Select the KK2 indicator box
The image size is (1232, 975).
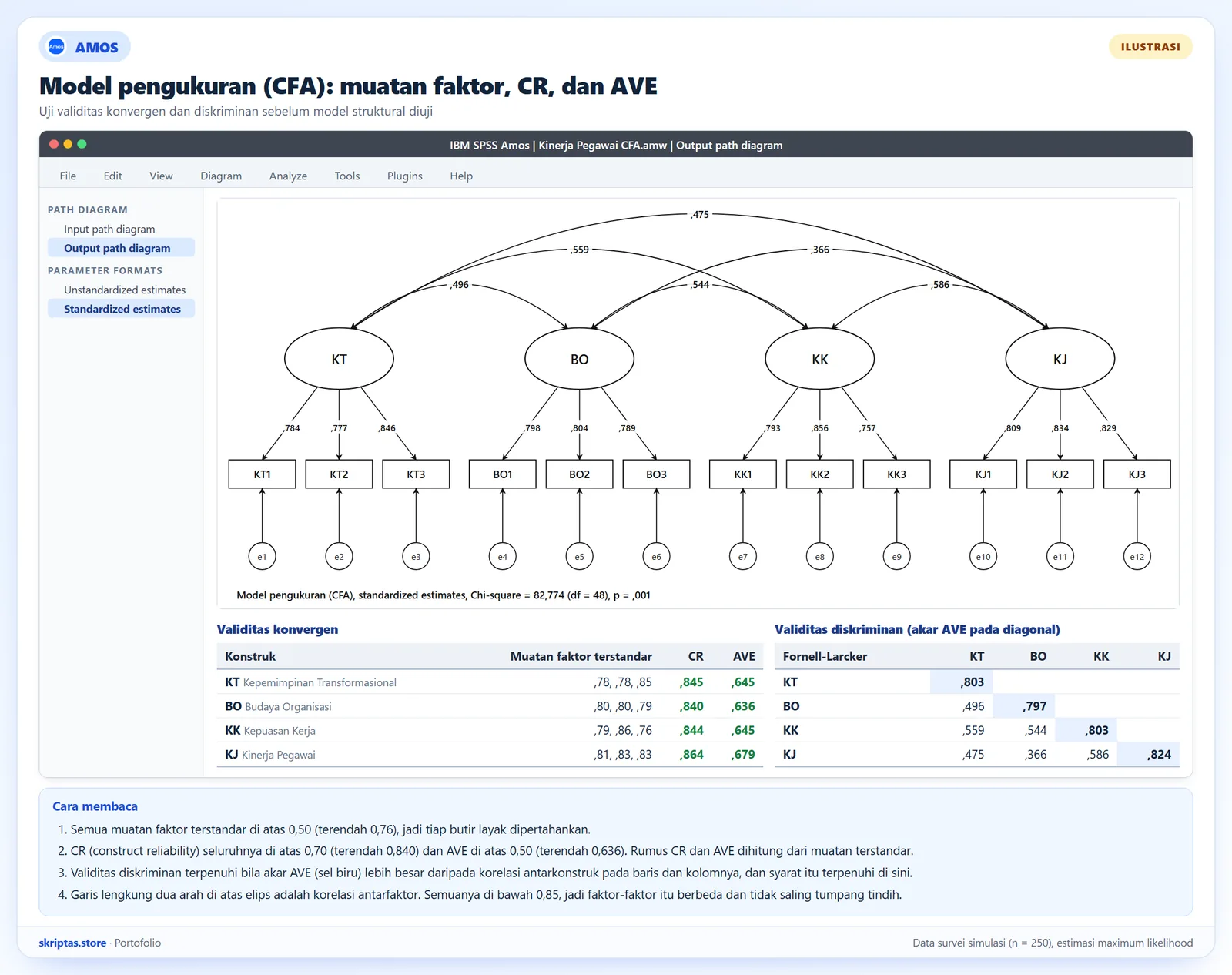coord(819,474)
